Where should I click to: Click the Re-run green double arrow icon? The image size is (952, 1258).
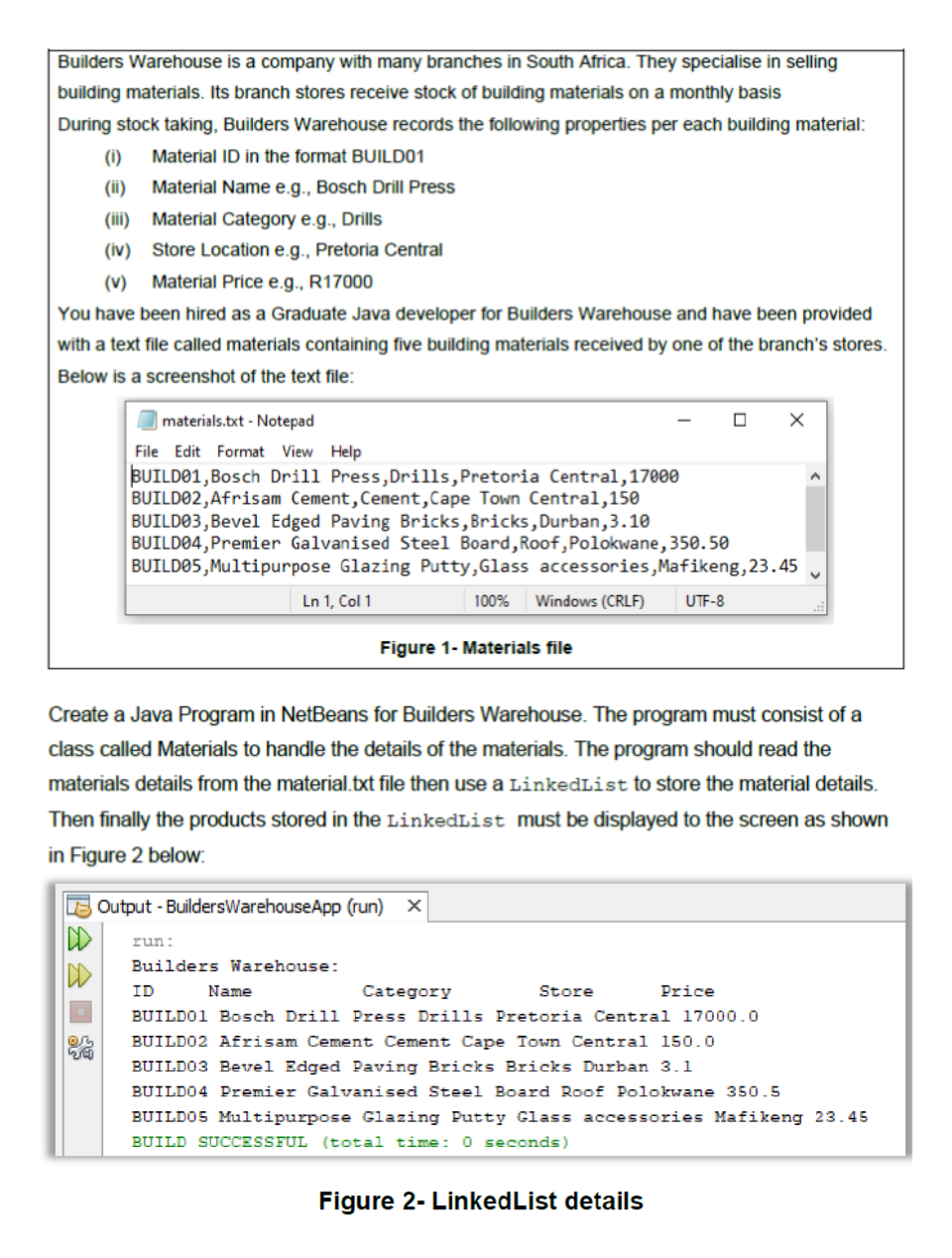click(79, 939)
